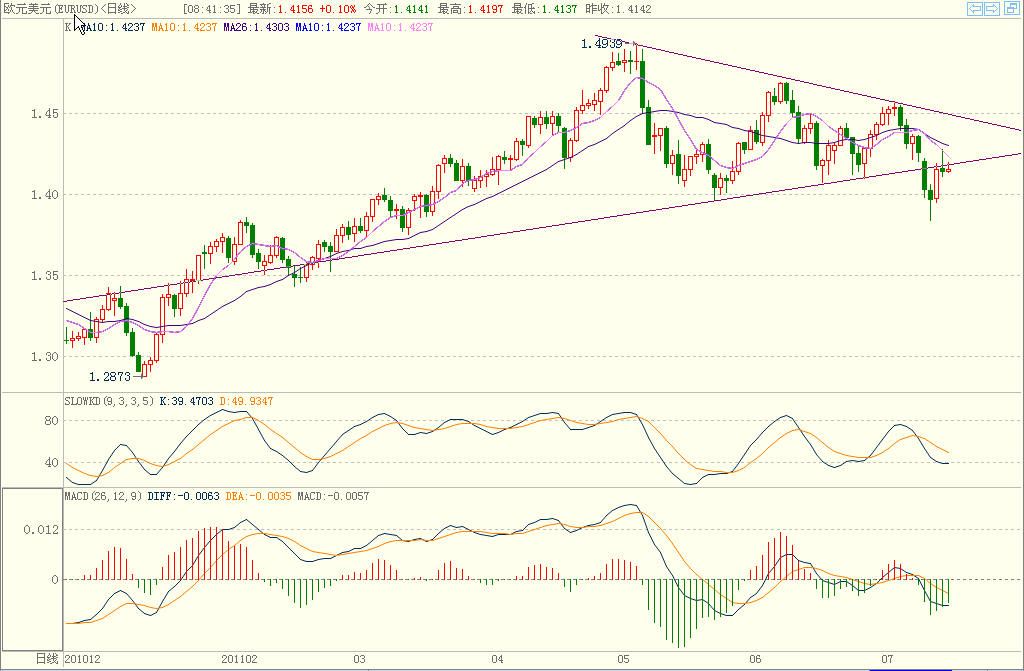Click the K:39.4703 value

186,401
